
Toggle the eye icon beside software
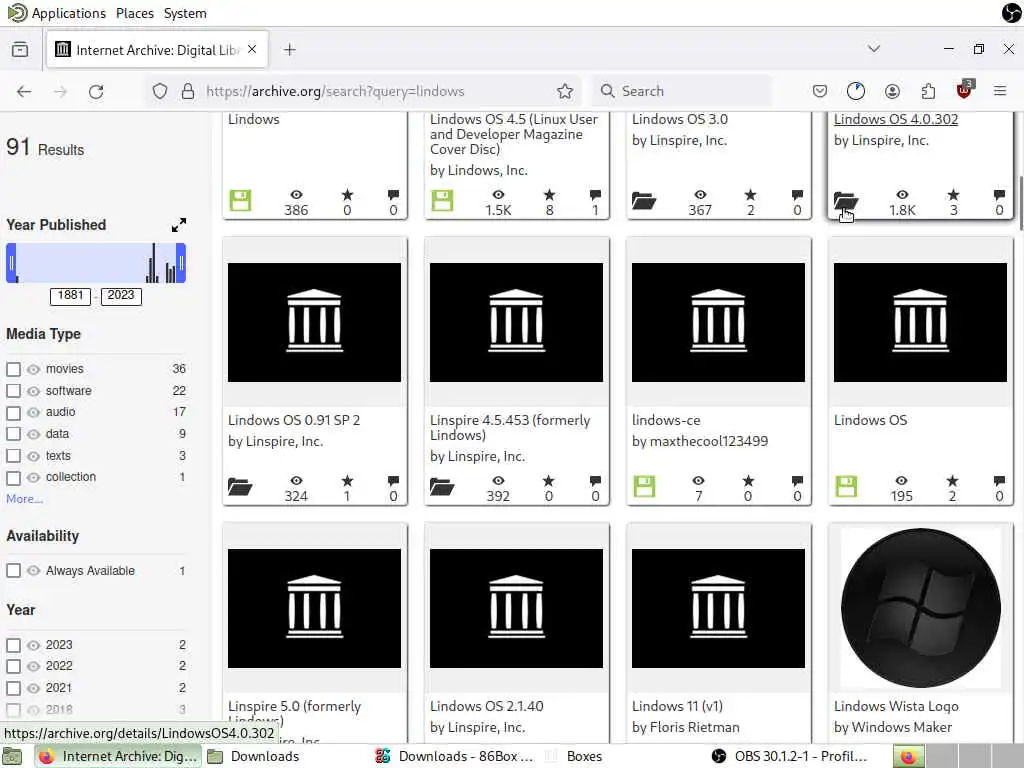33,391
